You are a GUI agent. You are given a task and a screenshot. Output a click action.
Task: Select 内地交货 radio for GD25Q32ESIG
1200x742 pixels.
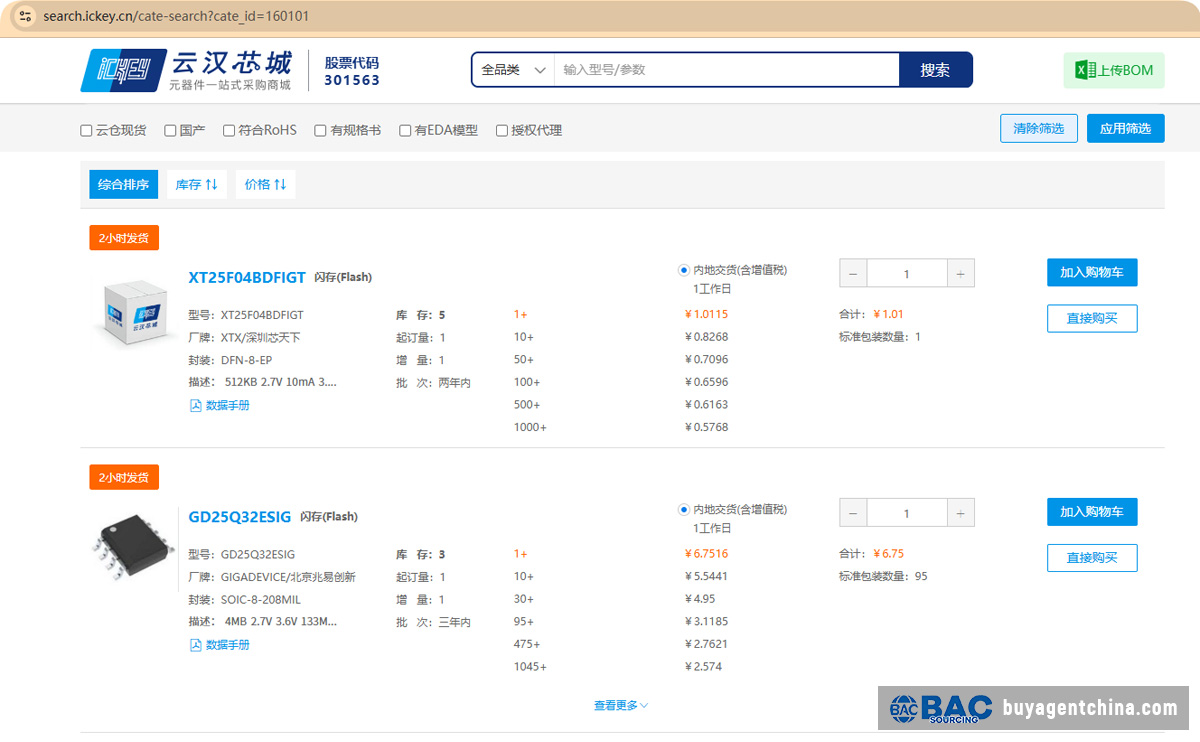[684, 509]
